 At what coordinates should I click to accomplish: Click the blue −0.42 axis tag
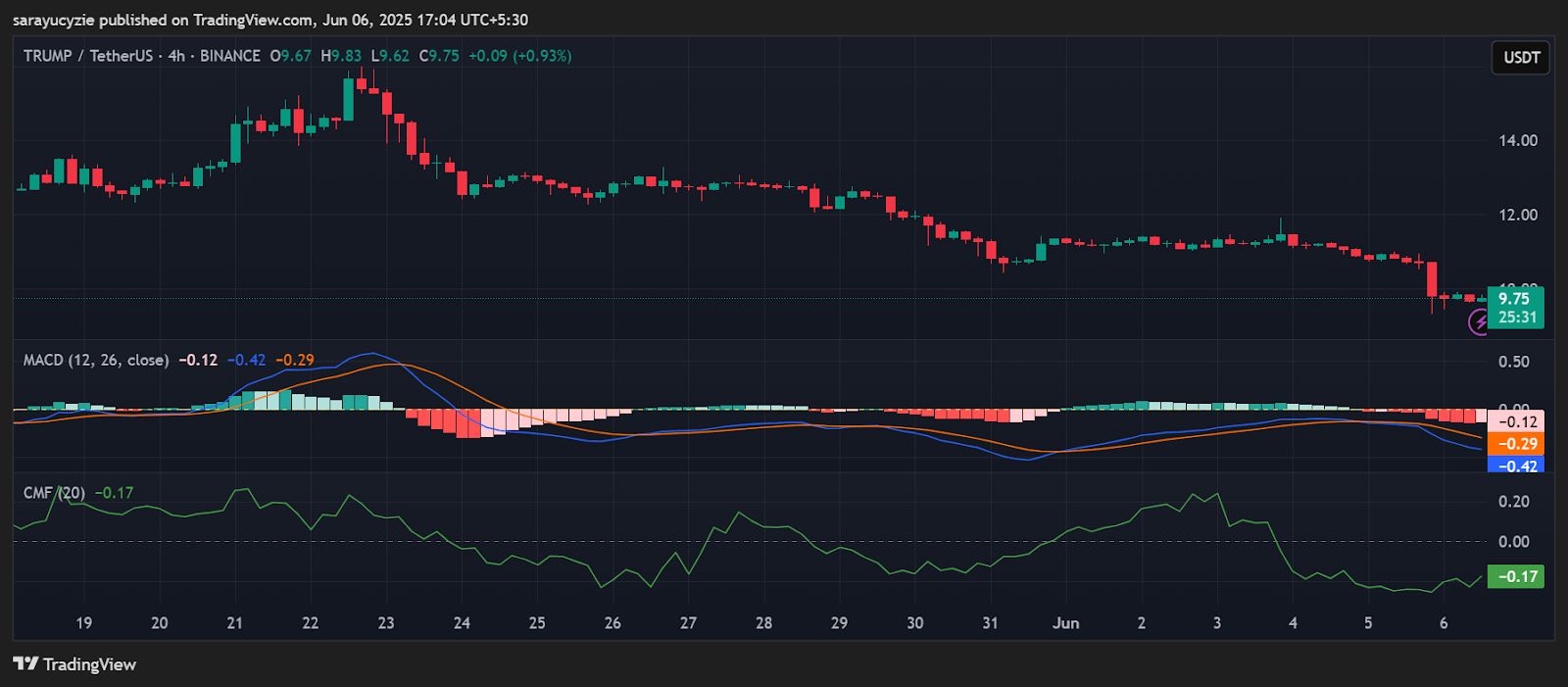click(x=1516, y=465)
